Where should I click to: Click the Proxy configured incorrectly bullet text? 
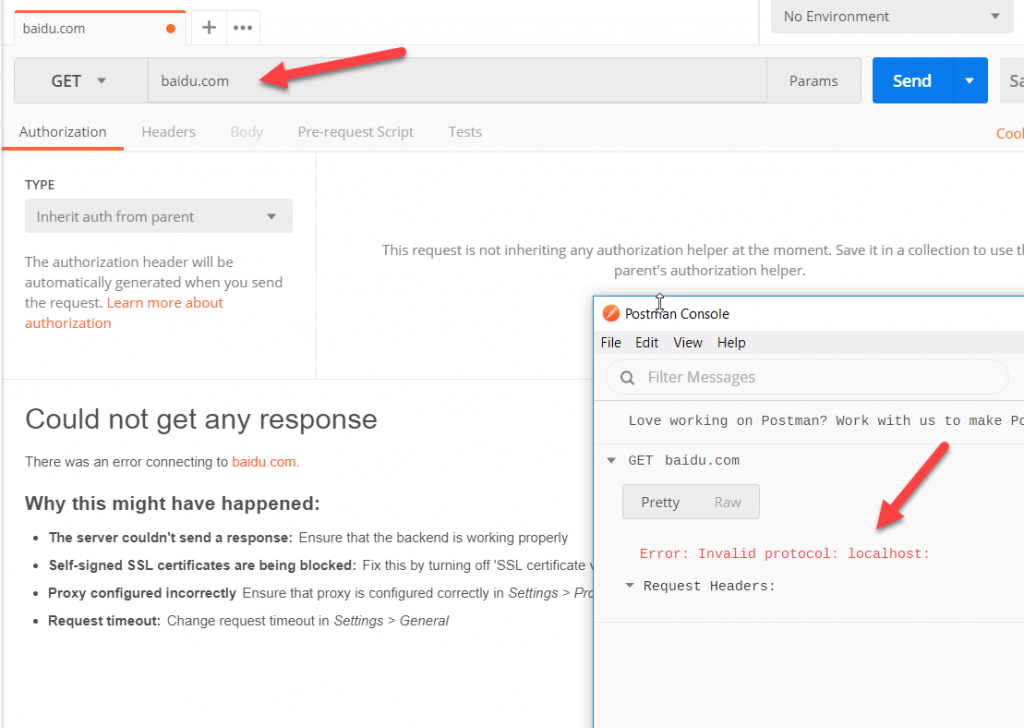[321, 593]
